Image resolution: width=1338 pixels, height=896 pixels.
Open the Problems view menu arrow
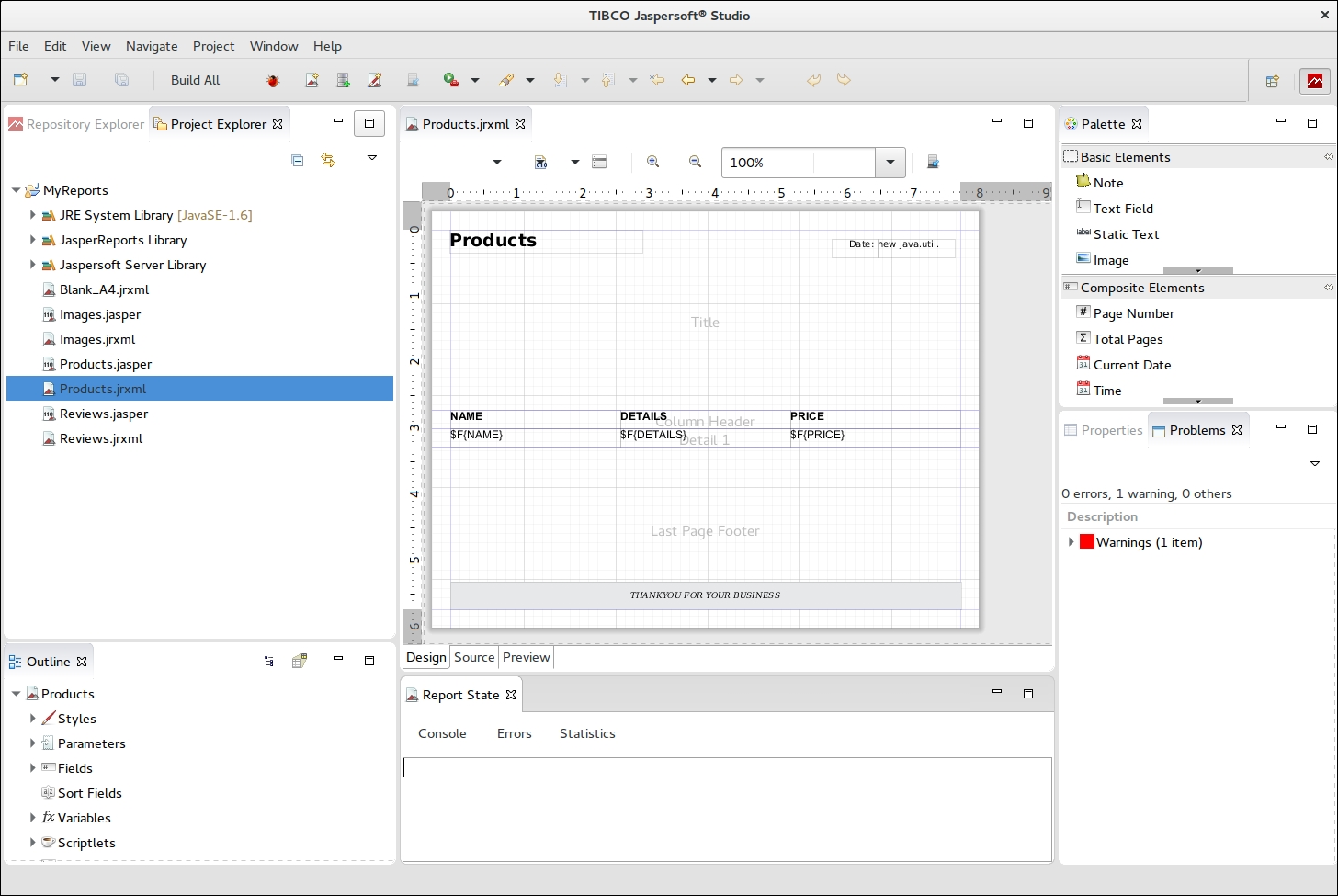tap(1315, 464)
